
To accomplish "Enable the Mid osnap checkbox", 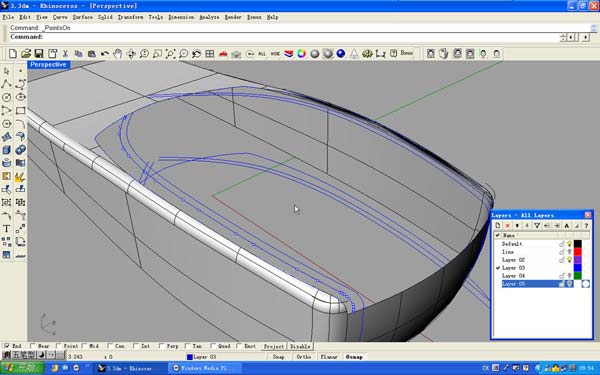I will [84, 346].
